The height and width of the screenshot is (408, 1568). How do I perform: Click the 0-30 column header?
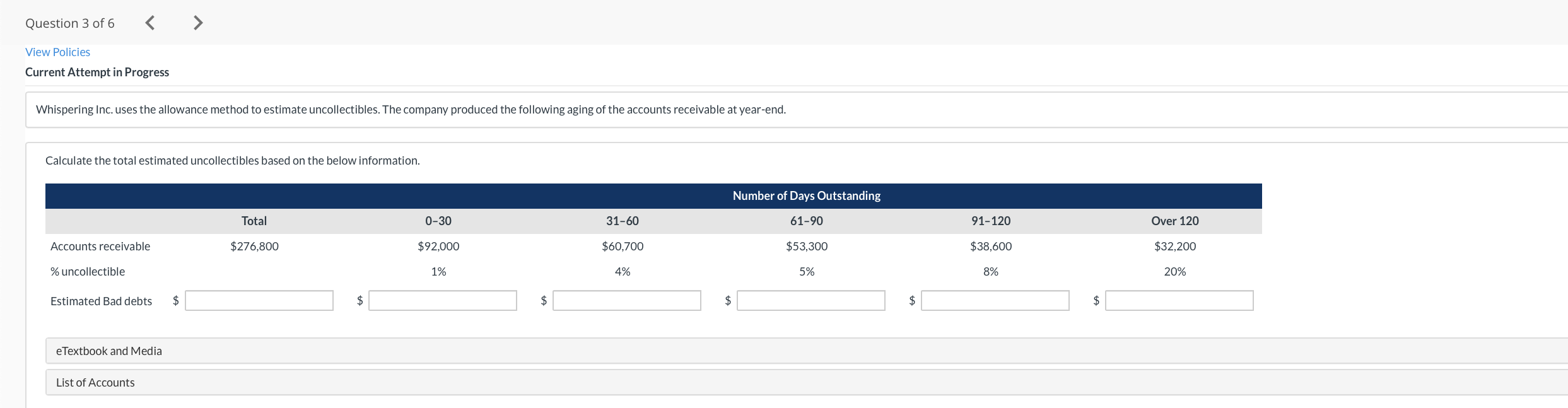coord(438,221)
